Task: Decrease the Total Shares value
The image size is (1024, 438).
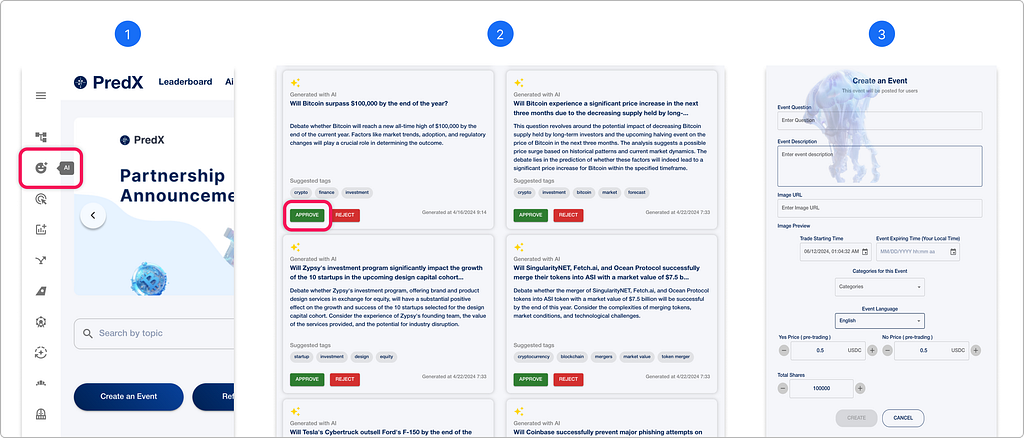Action: [x=782, y=388]
